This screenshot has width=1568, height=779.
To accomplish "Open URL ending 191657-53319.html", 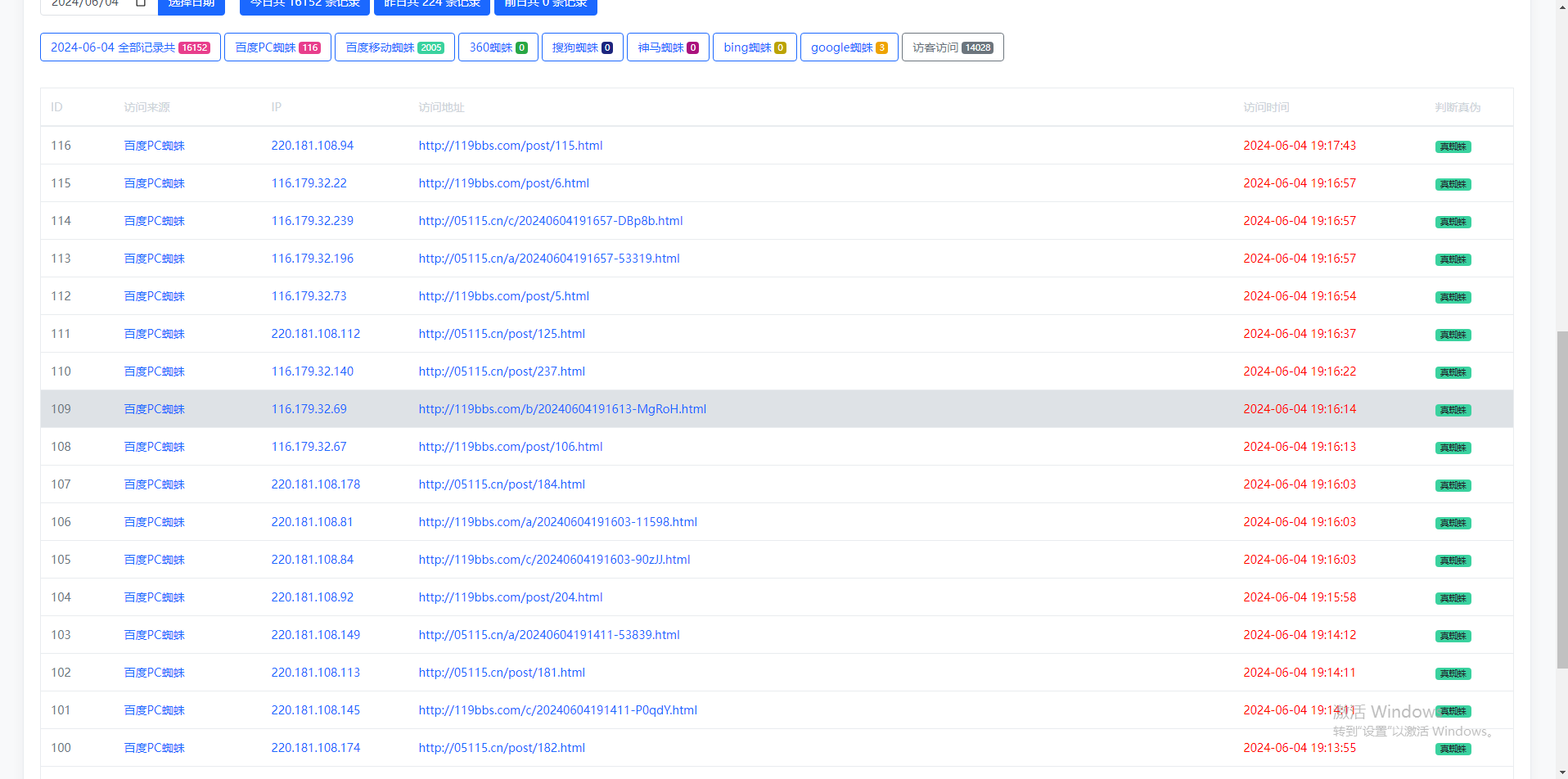I will coord(549,259).
